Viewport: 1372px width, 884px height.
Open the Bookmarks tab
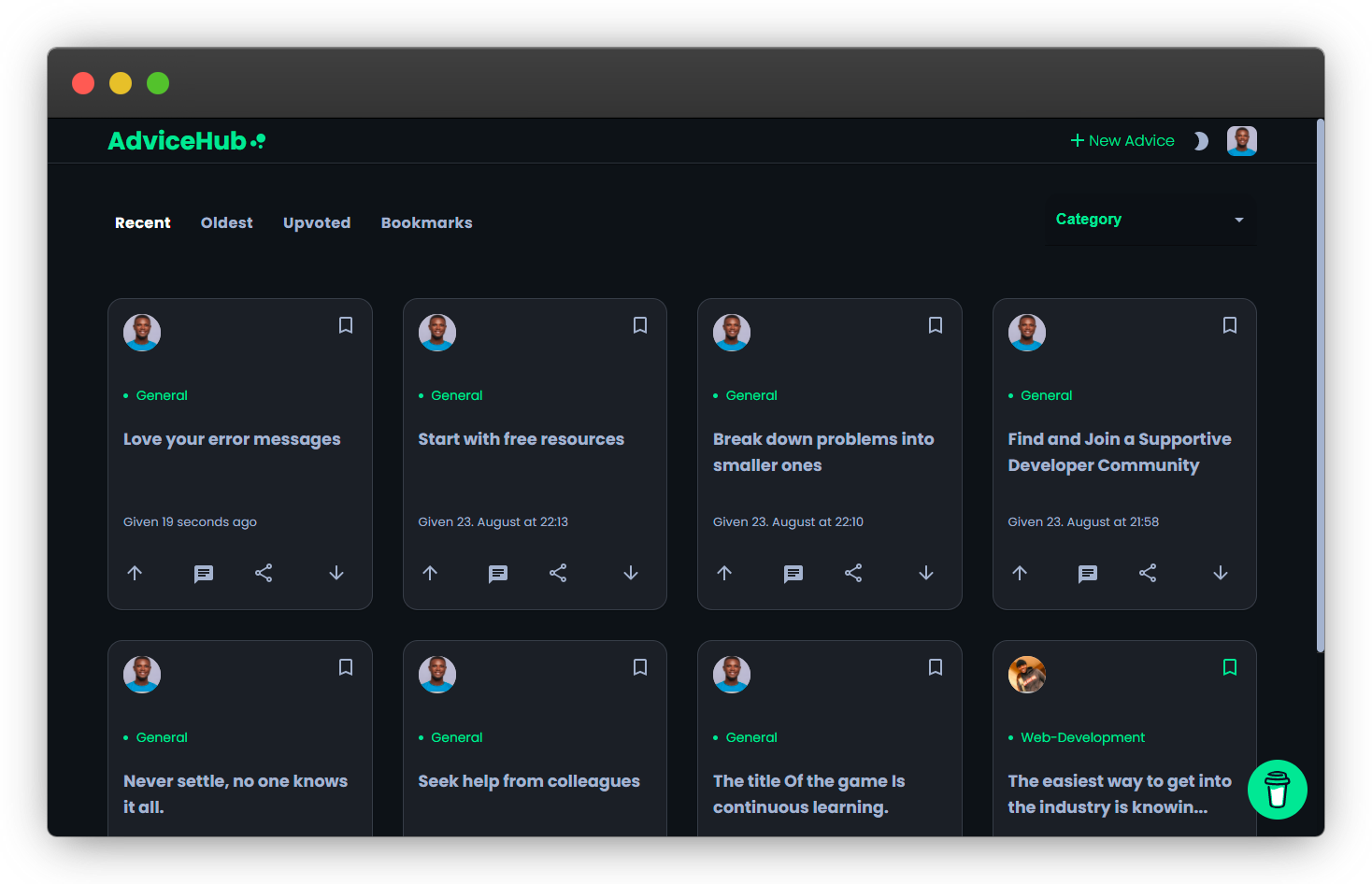427,222
